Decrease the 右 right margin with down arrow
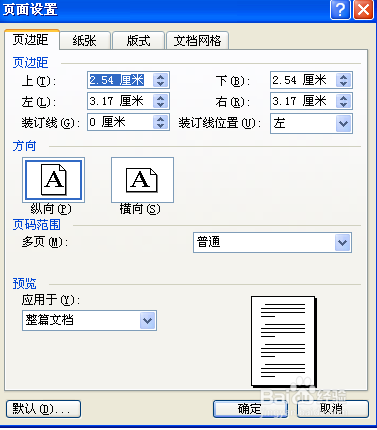Viewport: 377px width, 430px height. (x=344, y=105)
